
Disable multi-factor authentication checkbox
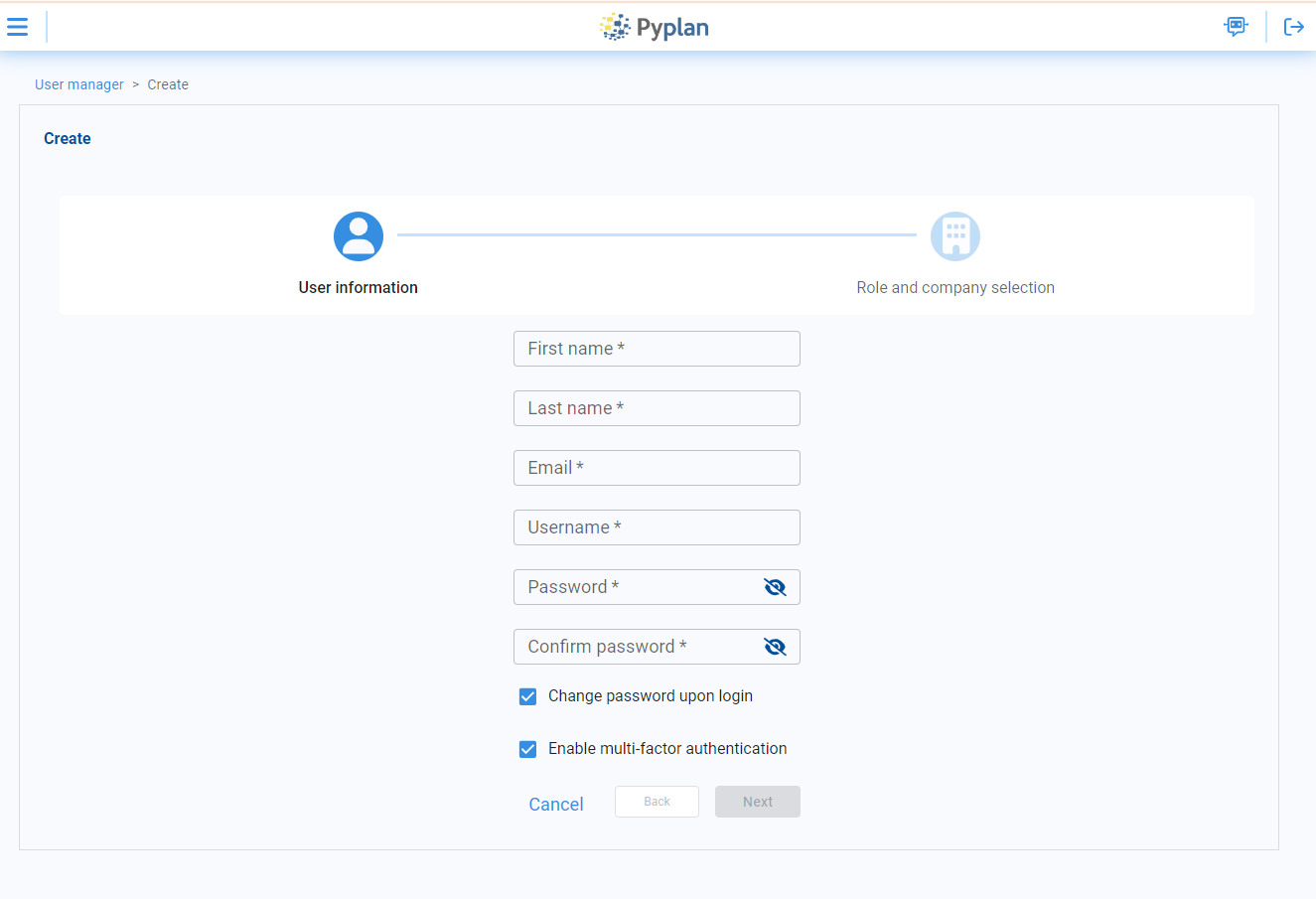click(528, 749)
